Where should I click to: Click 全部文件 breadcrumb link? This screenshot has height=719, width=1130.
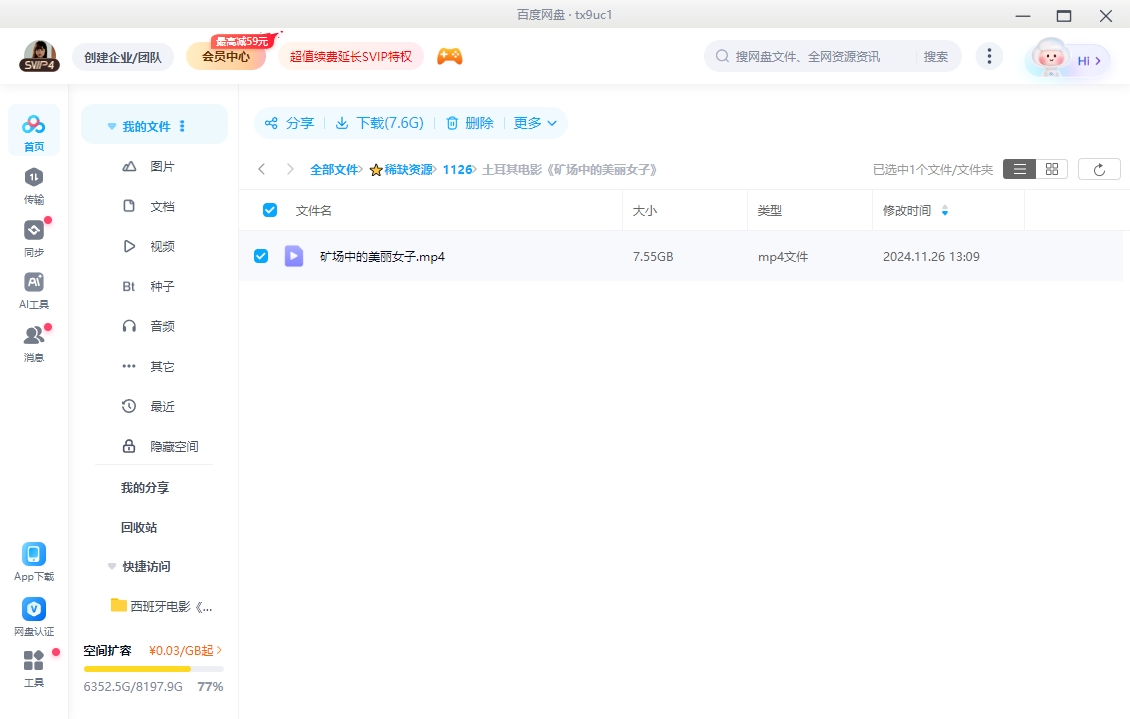tap(333, 170)
